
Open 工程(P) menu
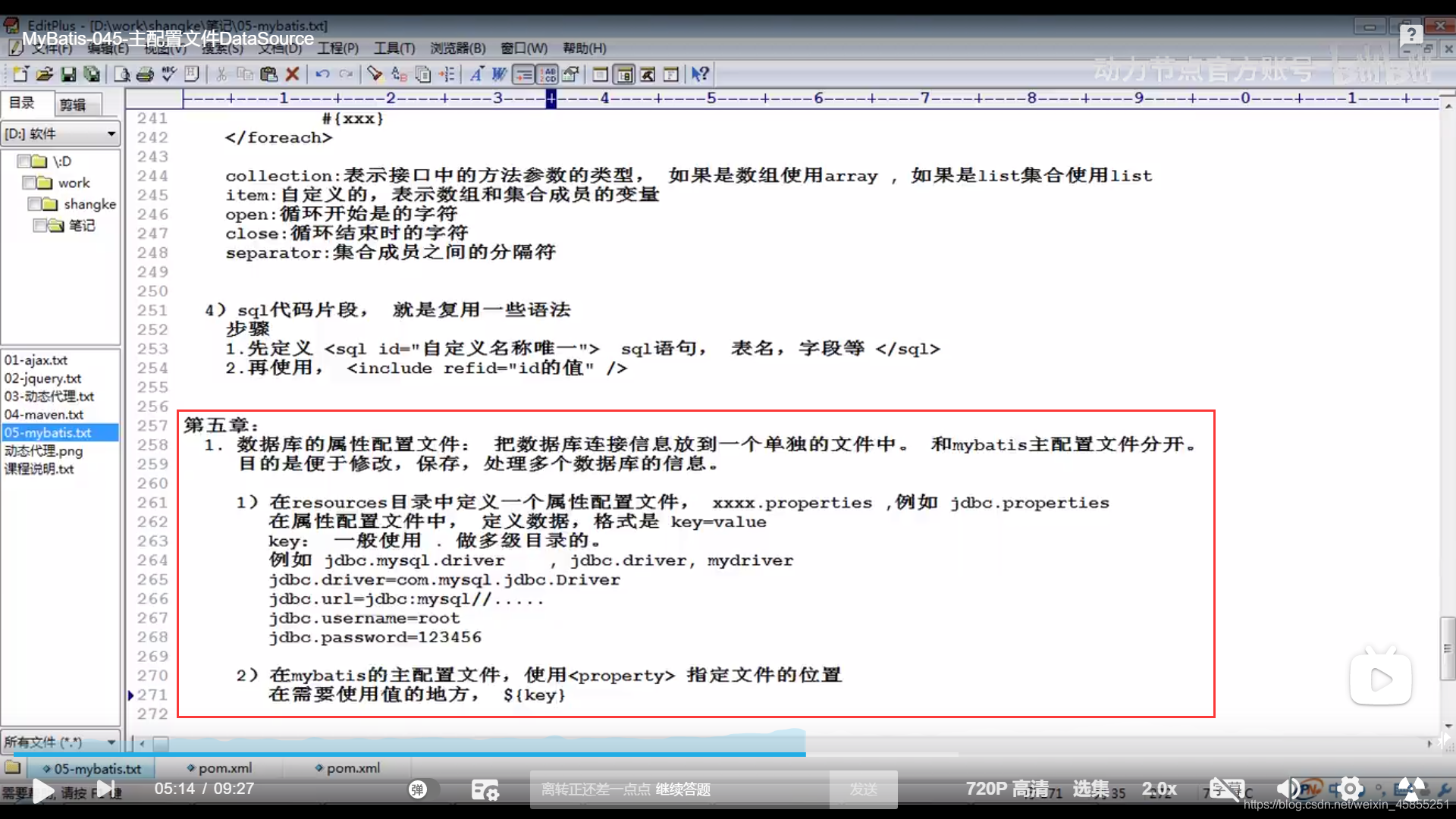click(337, 49)
